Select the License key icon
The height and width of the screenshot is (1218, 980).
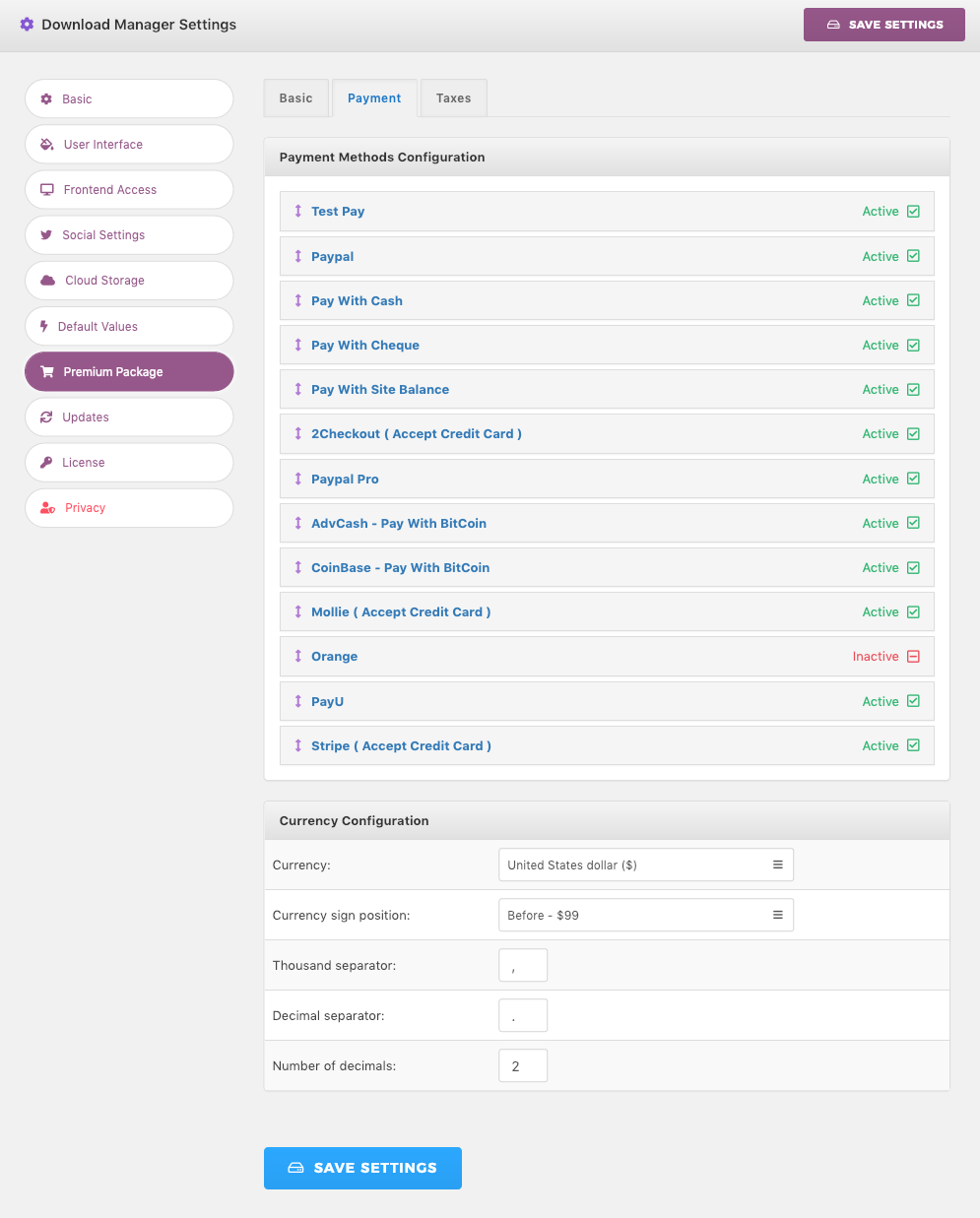point(46,462)
